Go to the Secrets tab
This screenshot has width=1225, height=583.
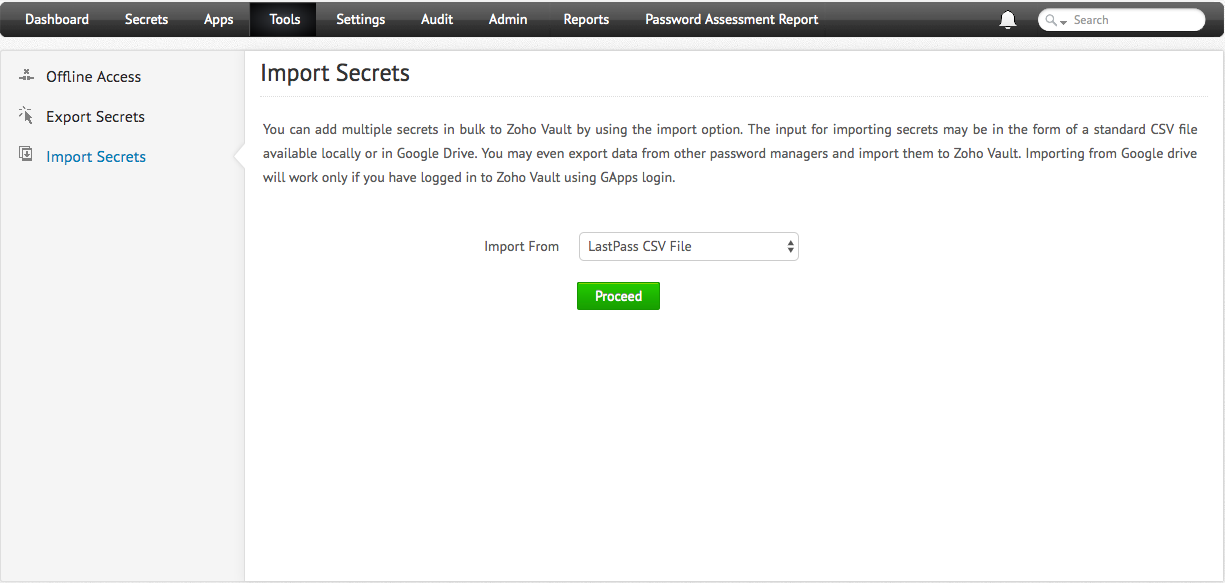click(x=146, y=19)
